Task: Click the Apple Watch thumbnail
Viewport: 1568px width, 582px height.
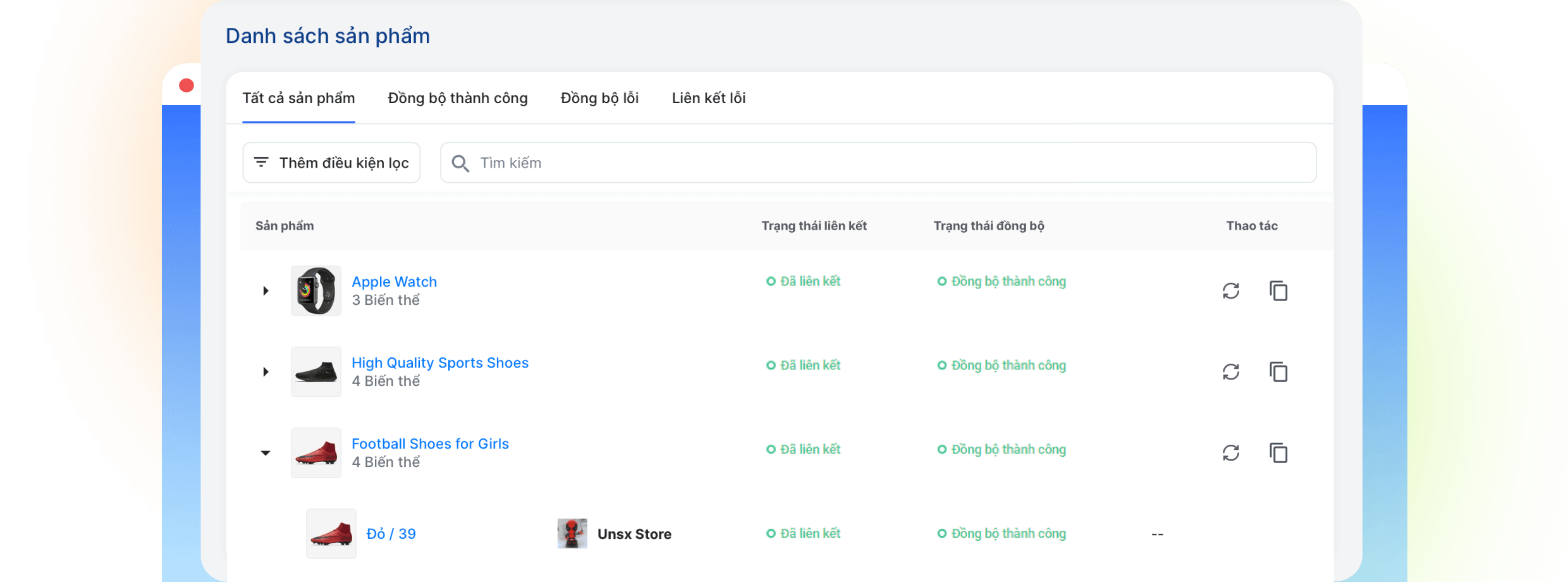Action: tap(316, 291)
